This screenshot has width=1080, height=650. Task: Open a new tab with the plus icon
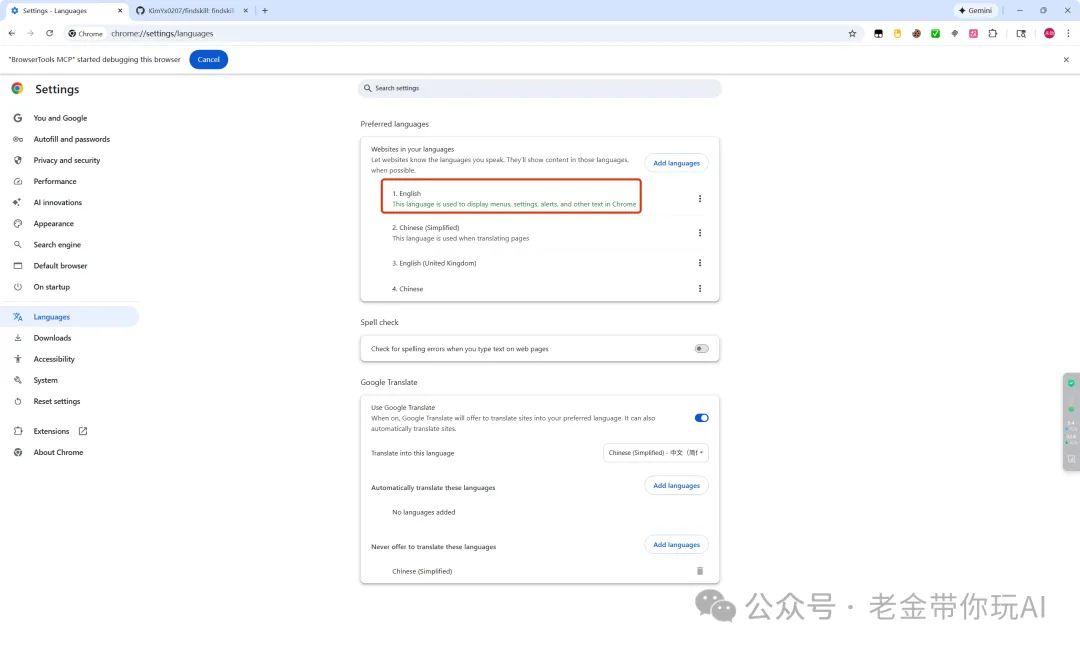click(265, 10)
